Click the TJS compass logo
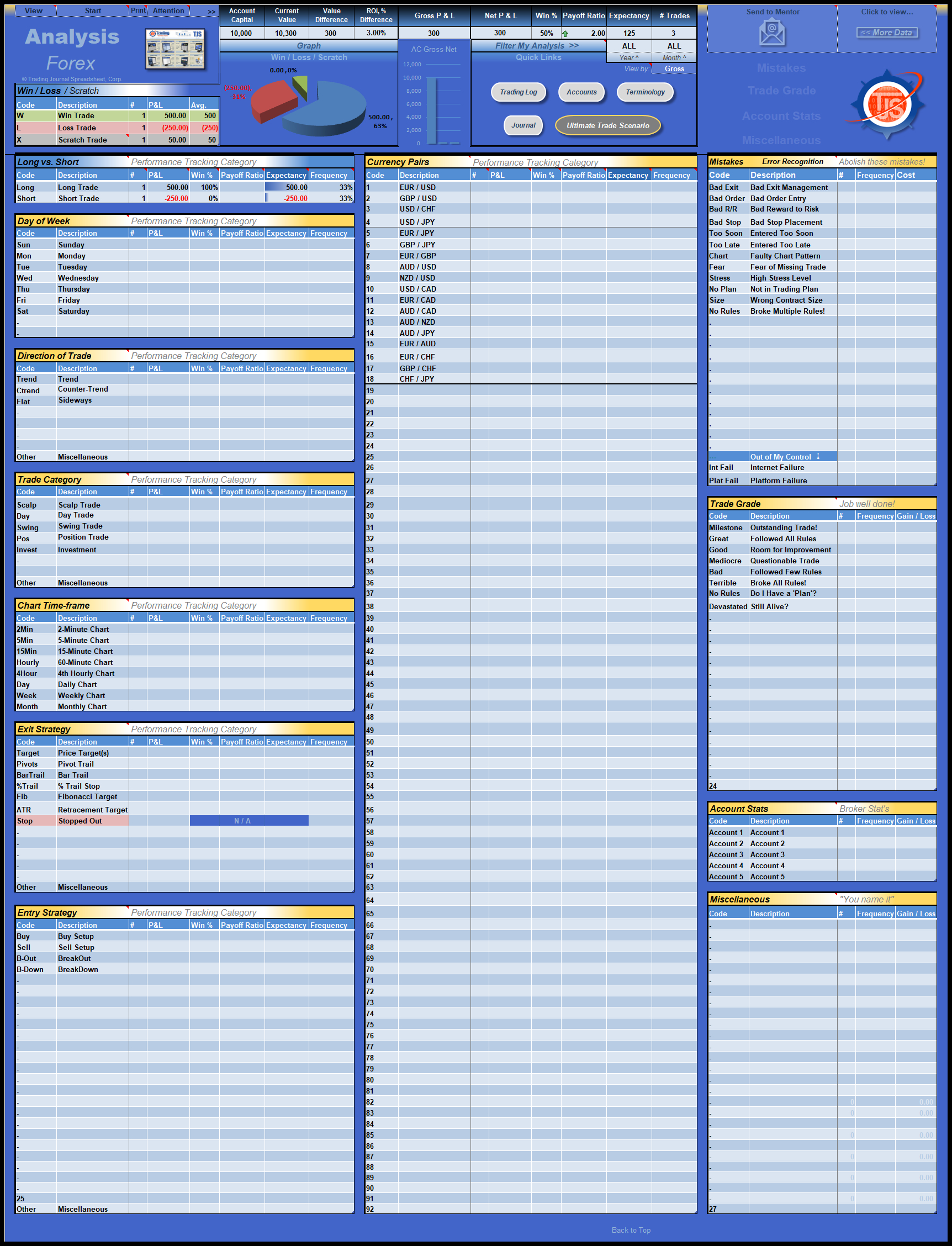952x1246 pixels. [x=887, y=104]
